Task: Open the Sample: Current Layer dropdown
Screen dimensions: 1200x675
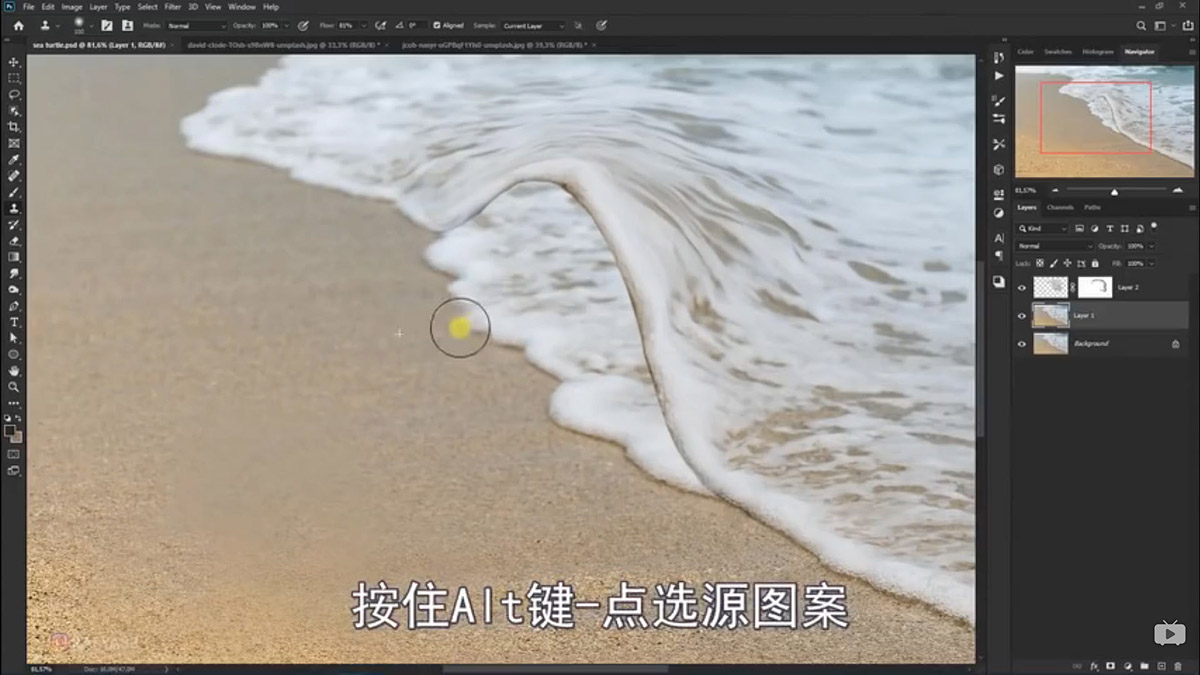Action: pos(532,25)
